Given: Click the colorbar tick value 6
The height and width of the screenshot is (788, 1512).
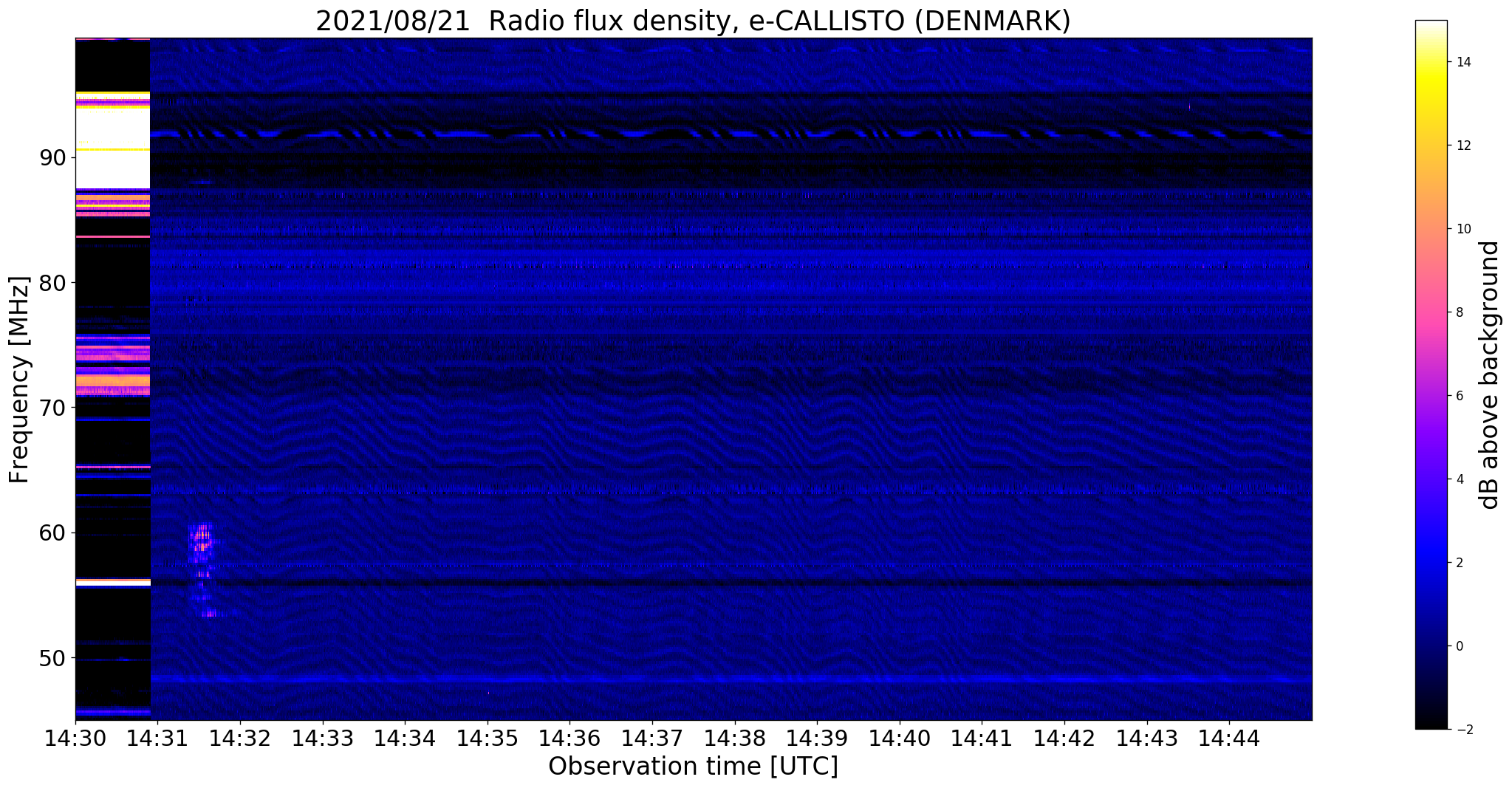Looking at the screenshot, I should (1459, 396).
